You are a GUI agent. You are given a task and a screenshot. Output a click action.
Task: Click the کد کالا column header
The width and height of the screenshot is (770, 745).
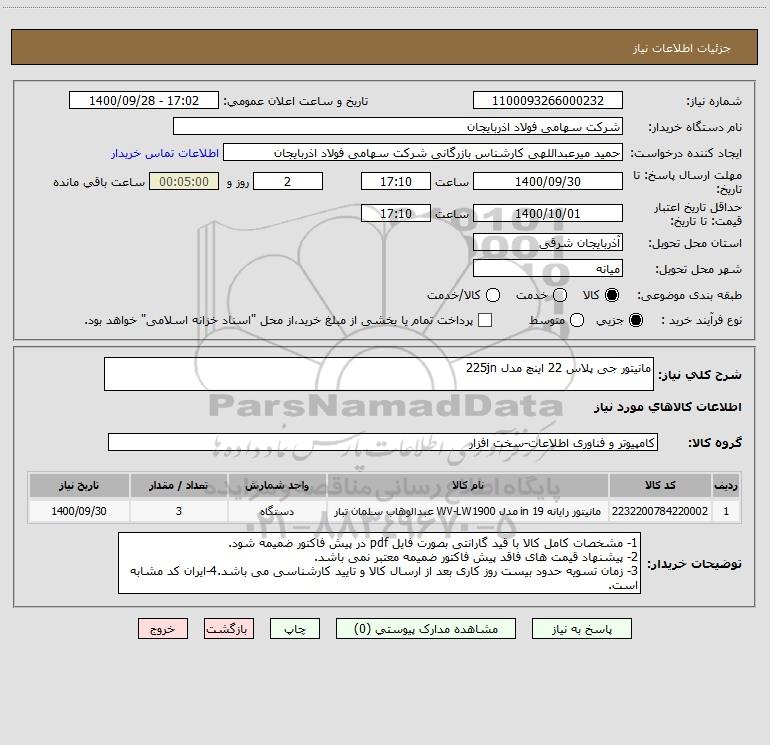[660, 485]
